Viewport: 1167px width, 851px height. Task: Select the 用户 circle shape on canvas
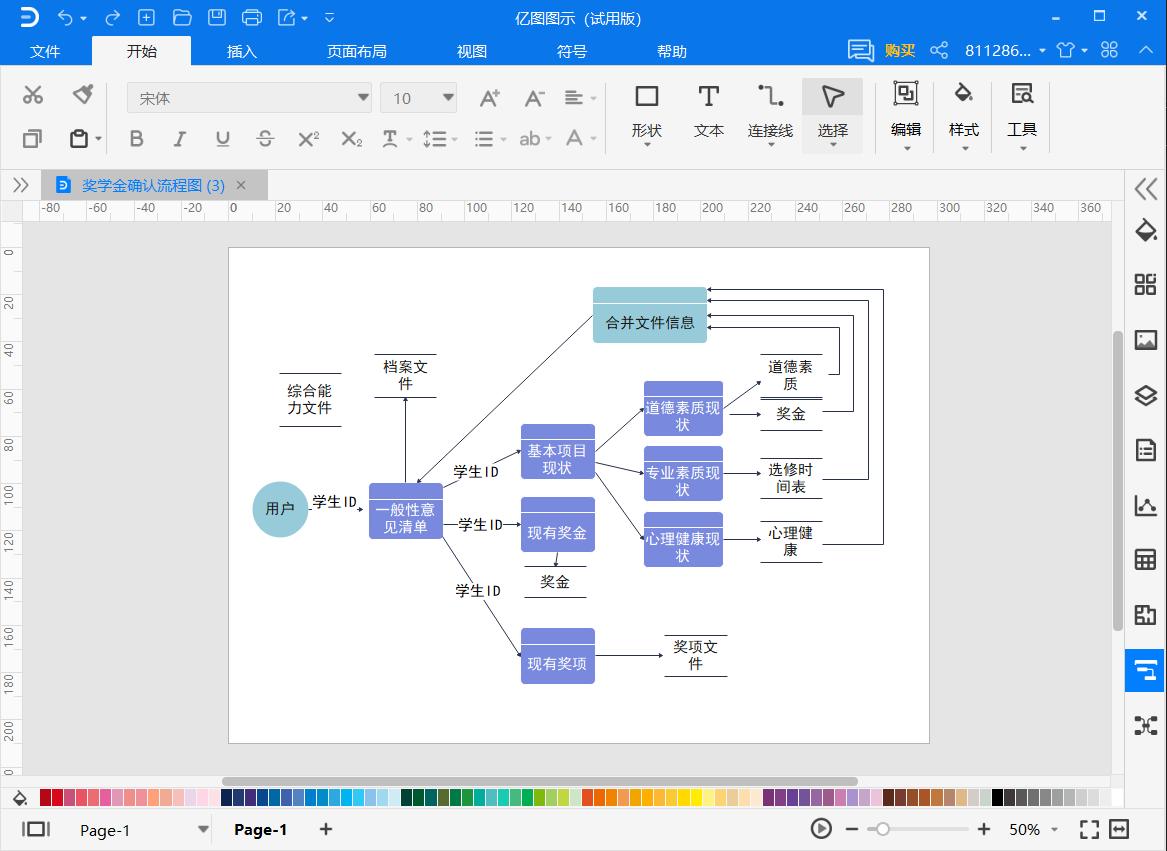280,509
